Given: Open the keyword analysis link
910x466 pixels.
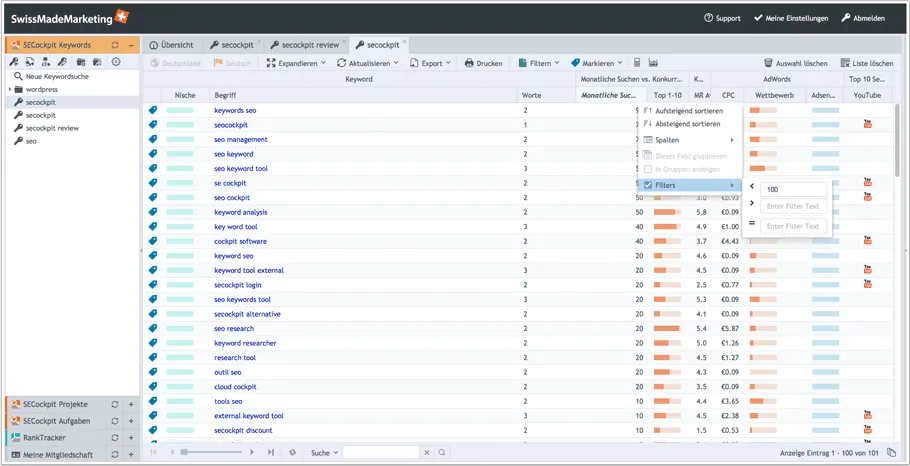Looking at the screenshot, I should 240,212.
